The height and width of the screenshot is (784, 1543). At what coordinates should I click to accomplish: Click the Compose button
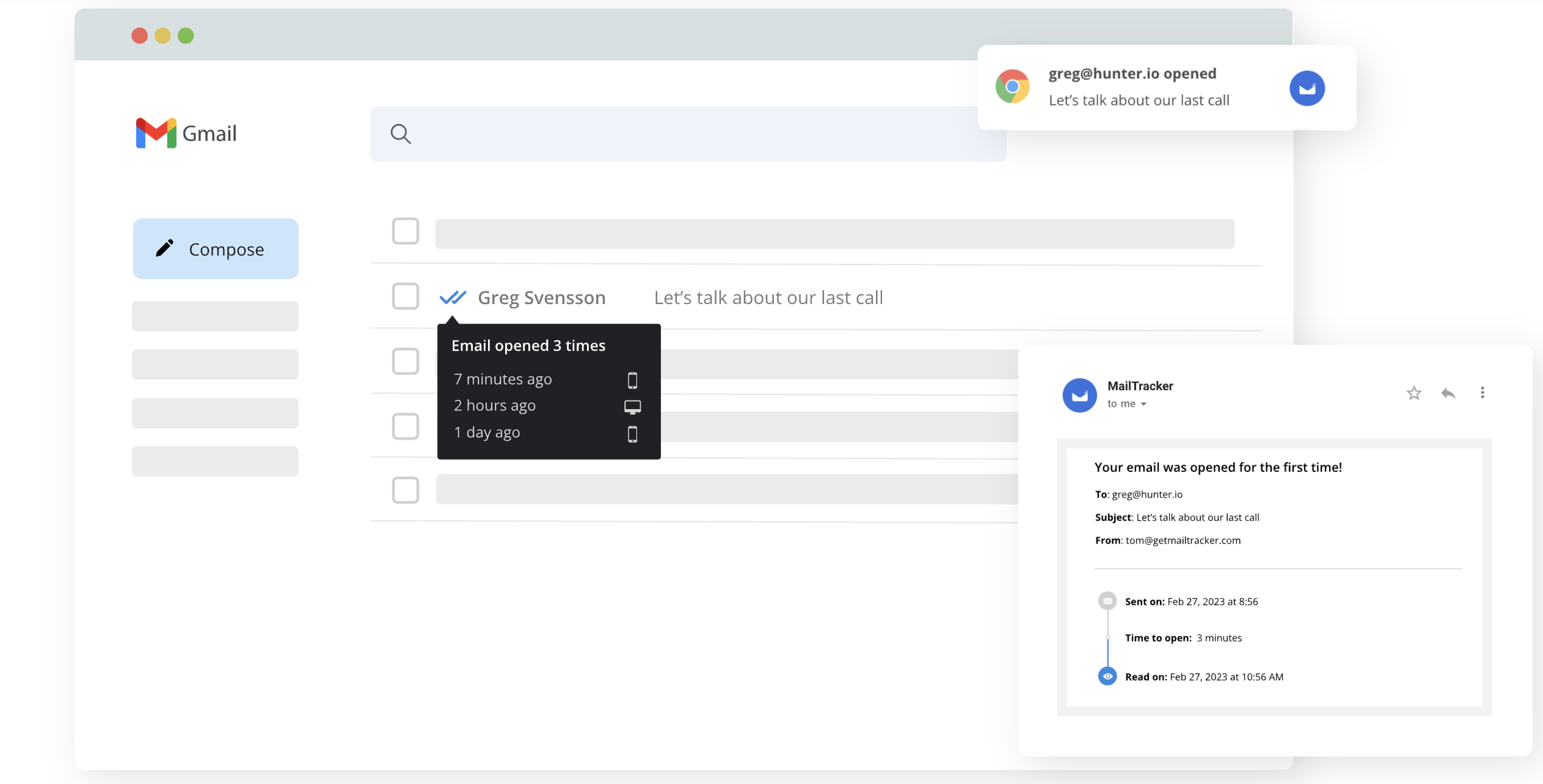tap(216, 249)
